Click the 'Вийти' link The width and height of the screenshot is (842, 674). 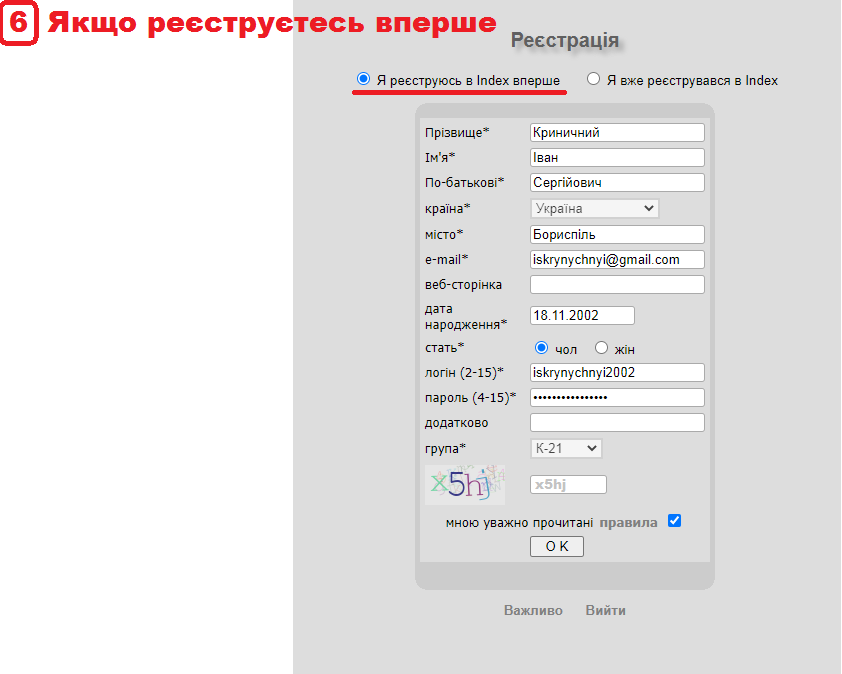point(606,610)
